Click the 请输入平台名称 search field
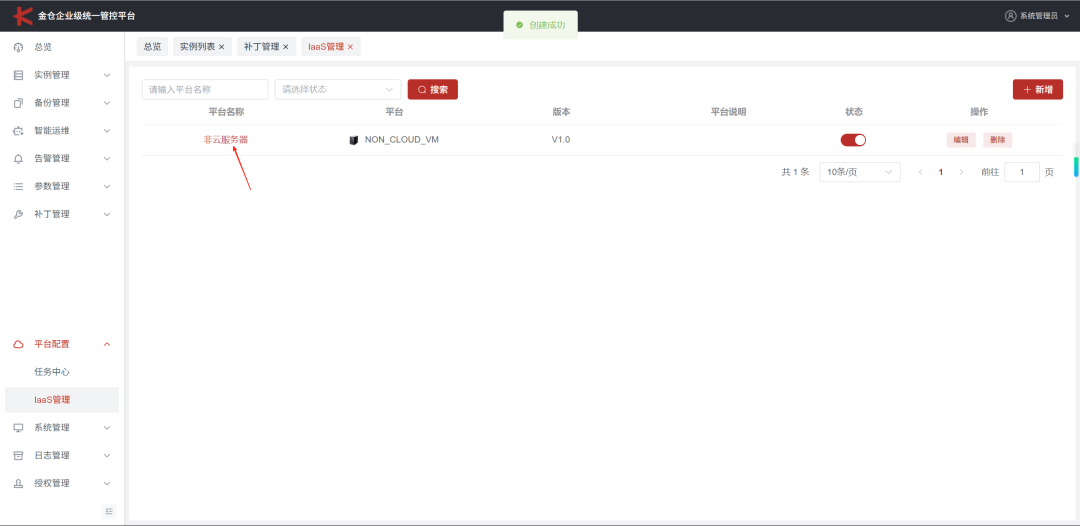 [x=205, y=90]
